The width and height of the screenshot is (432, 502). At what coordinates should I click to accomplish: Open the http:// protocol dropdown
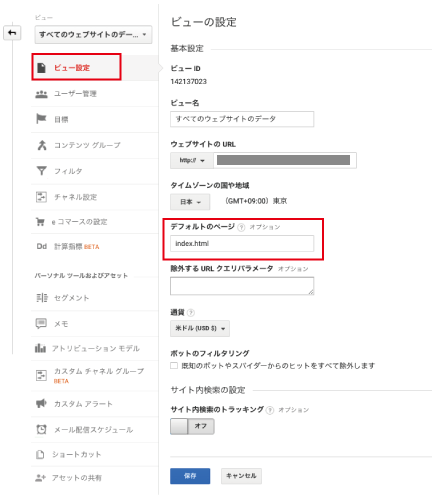(192, 161)
